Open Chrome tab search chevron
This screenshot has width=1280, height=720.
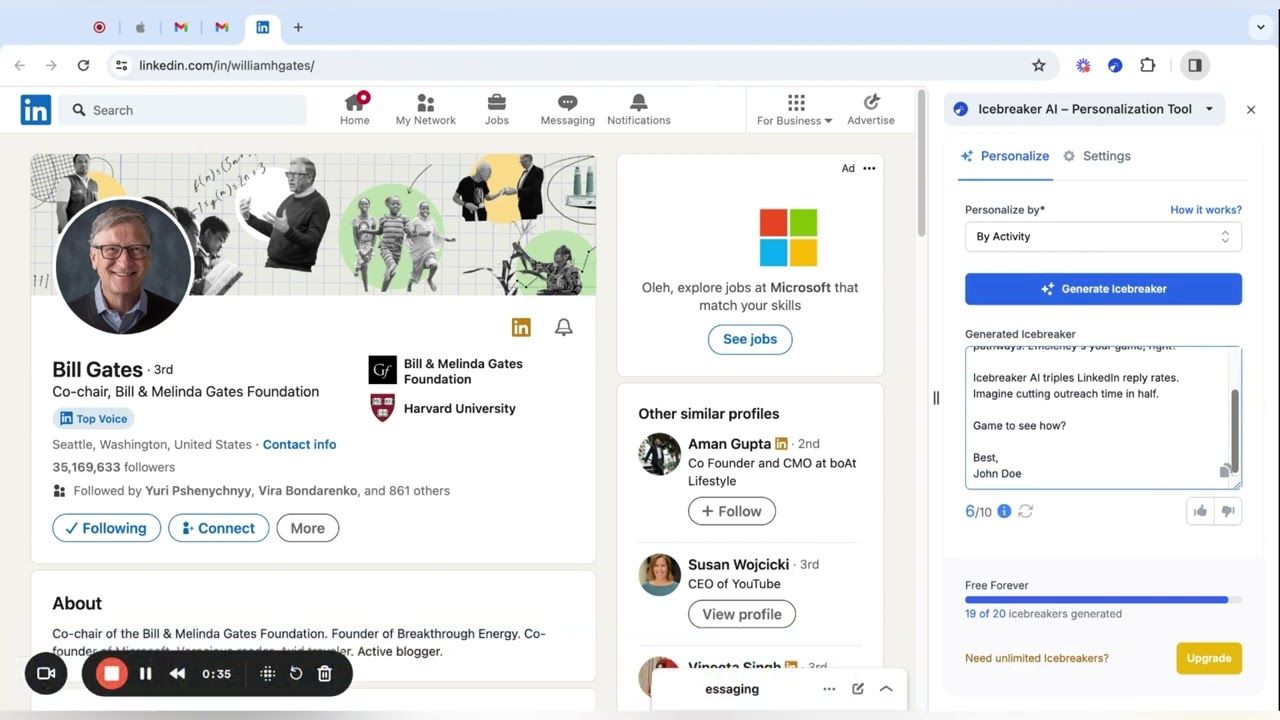pyautogui.click(x=1261, y=28)
